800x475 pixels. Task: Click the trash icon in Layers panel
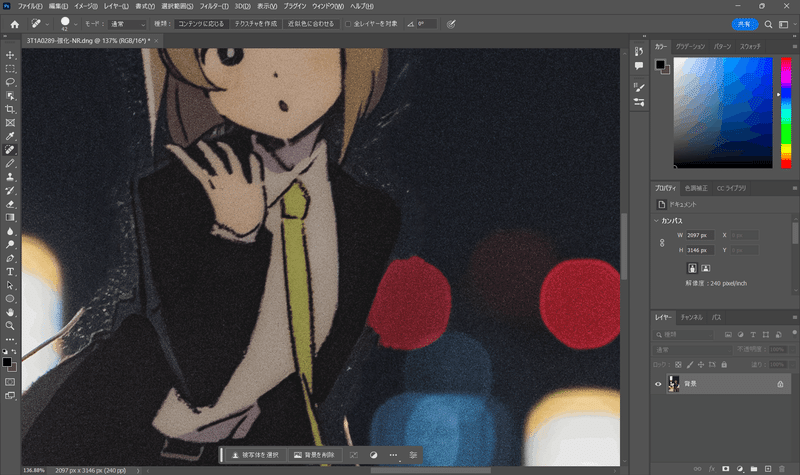click(782, 468)
